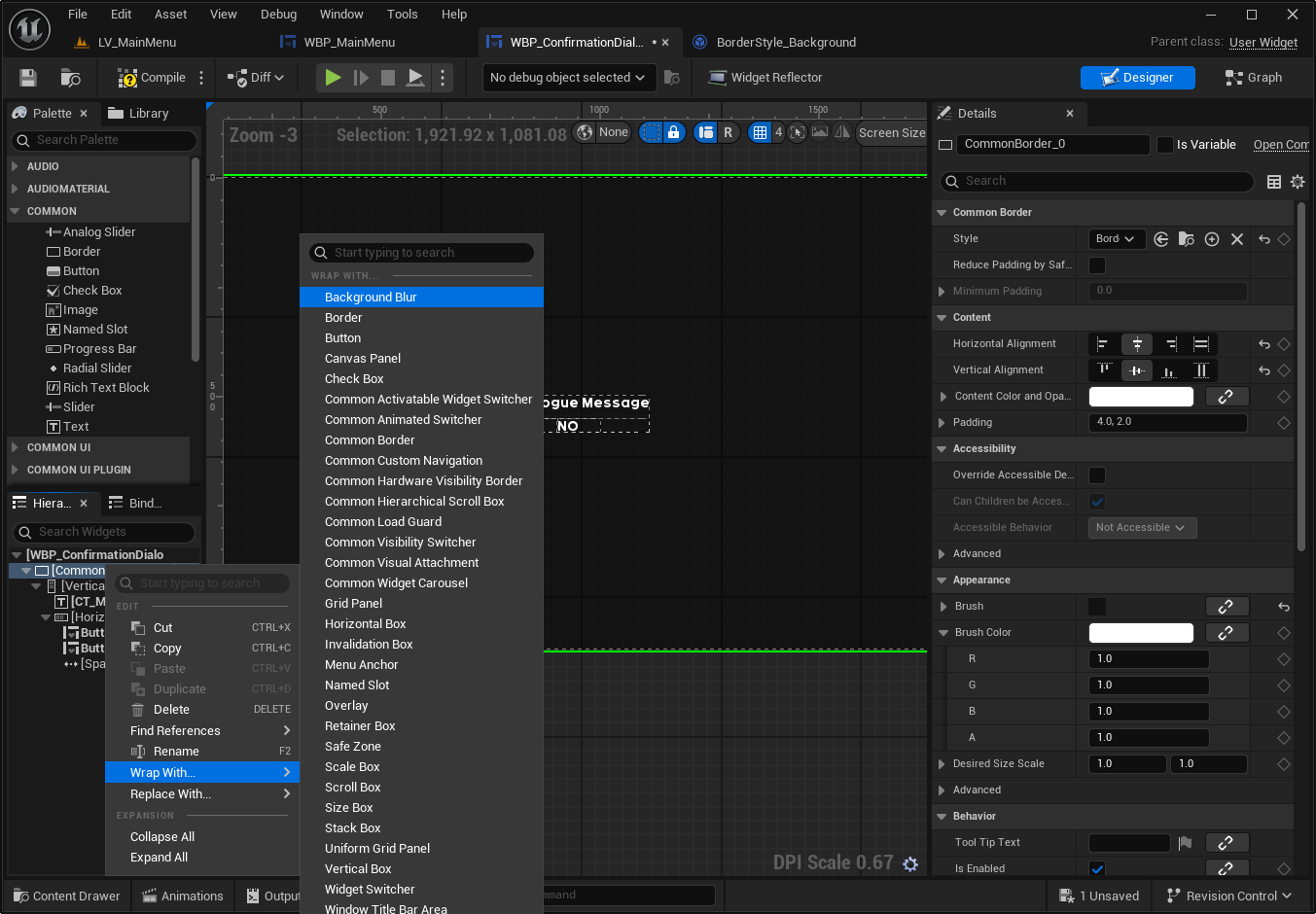Viewport: 1316px width, 914px height.
Task: Toggle the layout lock icon in viewport toolbar
Action: click(x=673, y=133)
